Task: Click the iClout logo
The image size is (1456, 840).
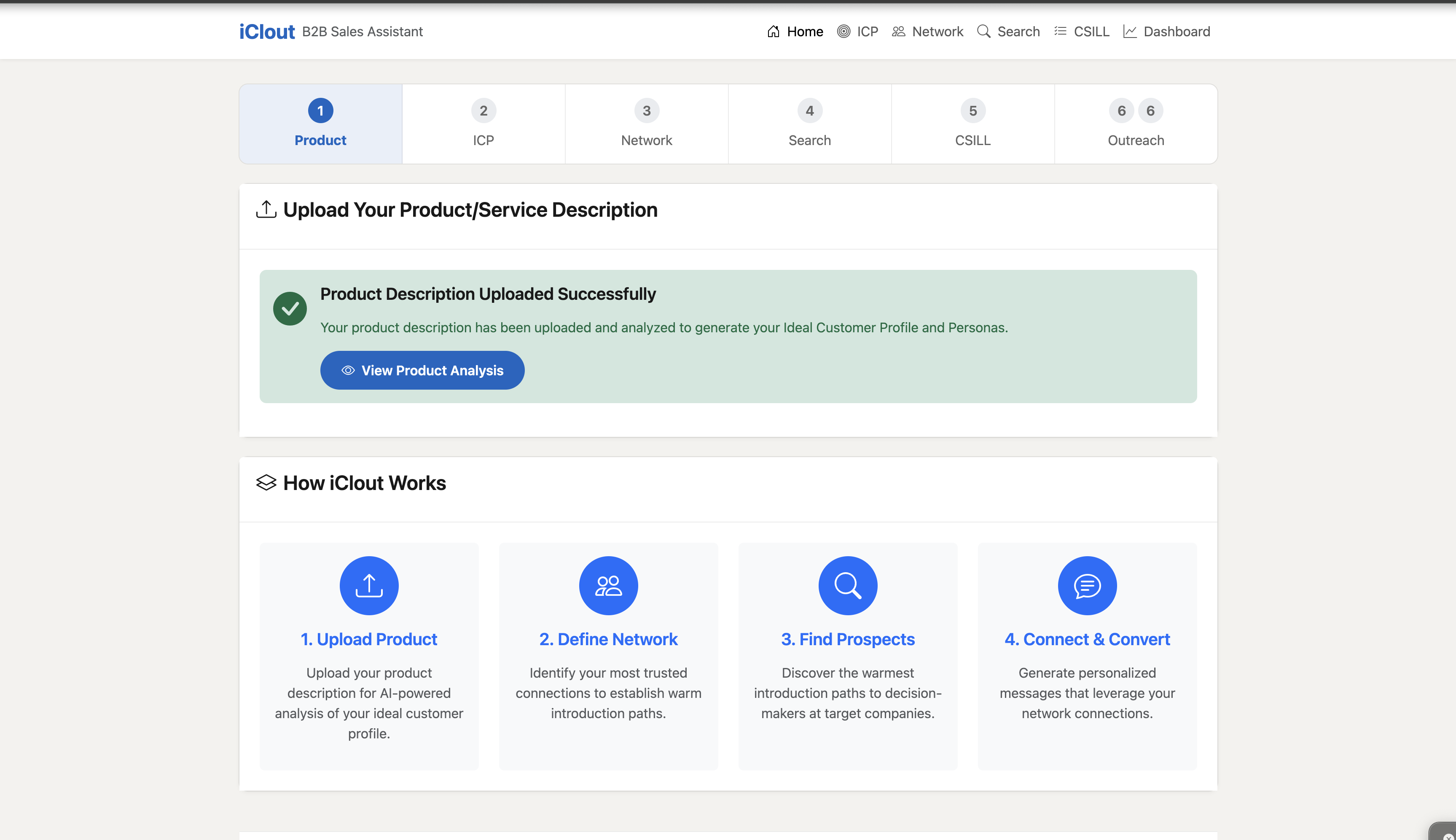Action: click(x=267, y=31)
